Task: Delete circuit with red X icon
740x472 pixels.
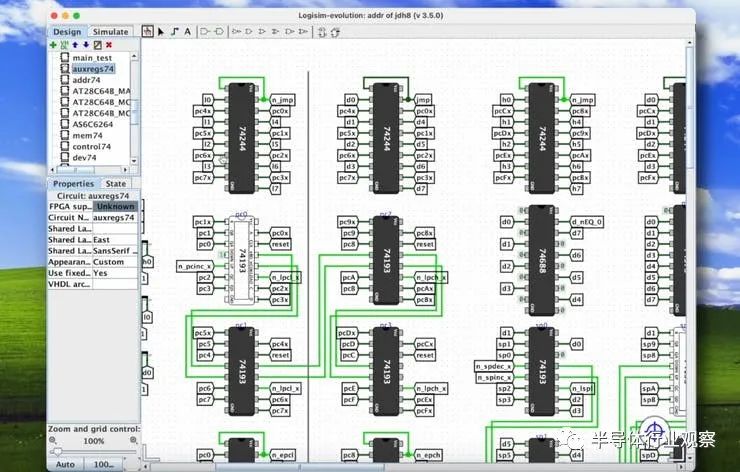Action: click(x=109, y=45)
